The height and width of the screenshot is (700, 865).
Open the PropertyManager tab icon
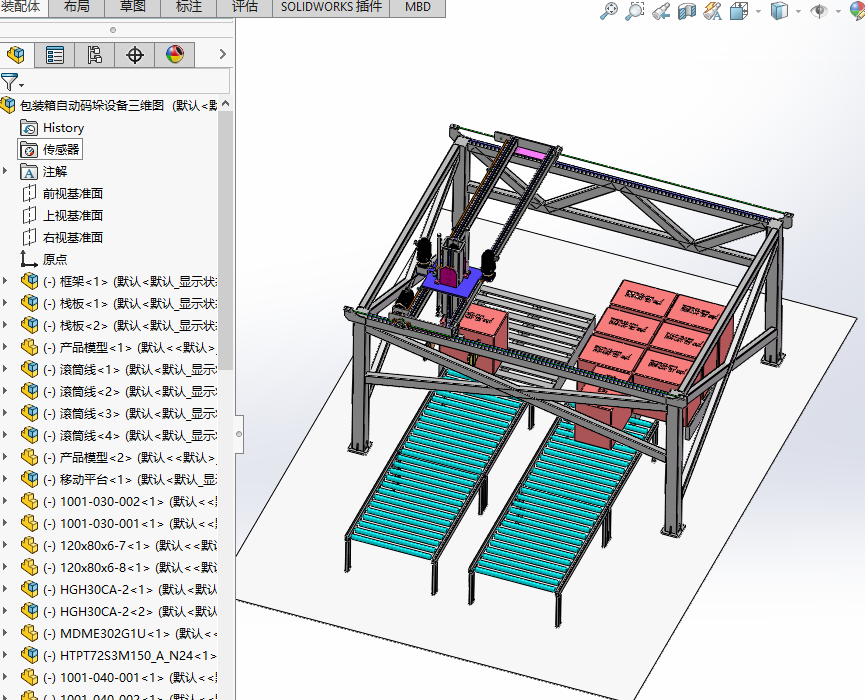(x=55, y=55)
